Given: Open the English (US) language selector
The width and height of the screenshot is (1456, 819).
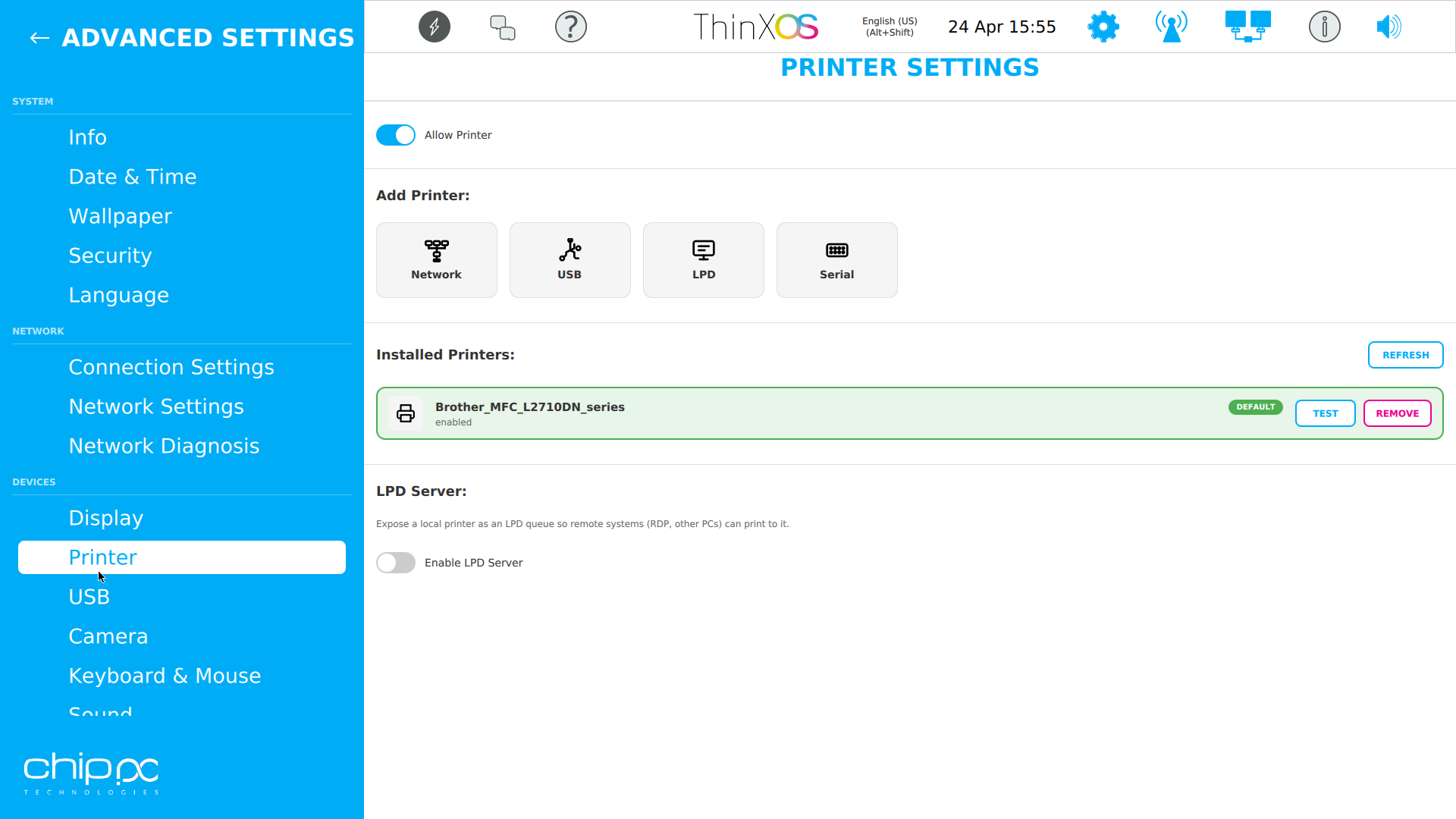Looking at the screenshot, I should (x=889, y=27).
